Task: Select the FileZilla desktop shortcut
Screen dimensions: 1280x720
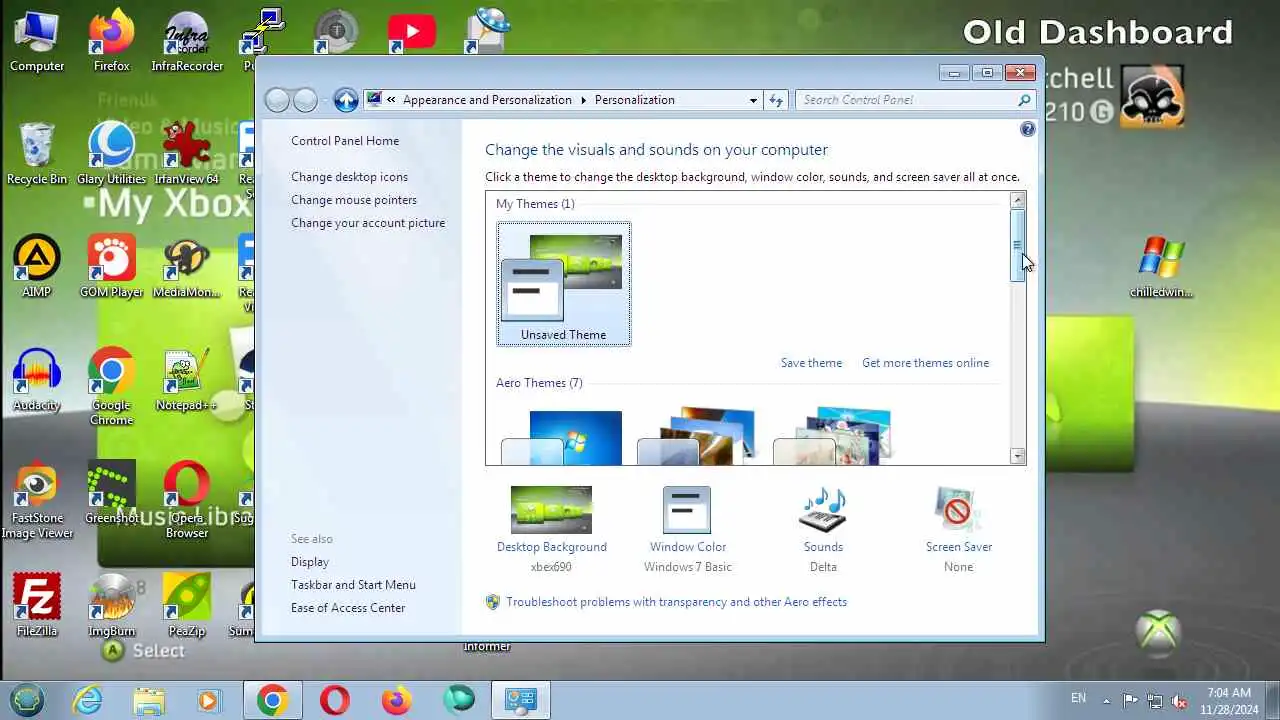Action: pyautogui.click(x=37, y=607)
